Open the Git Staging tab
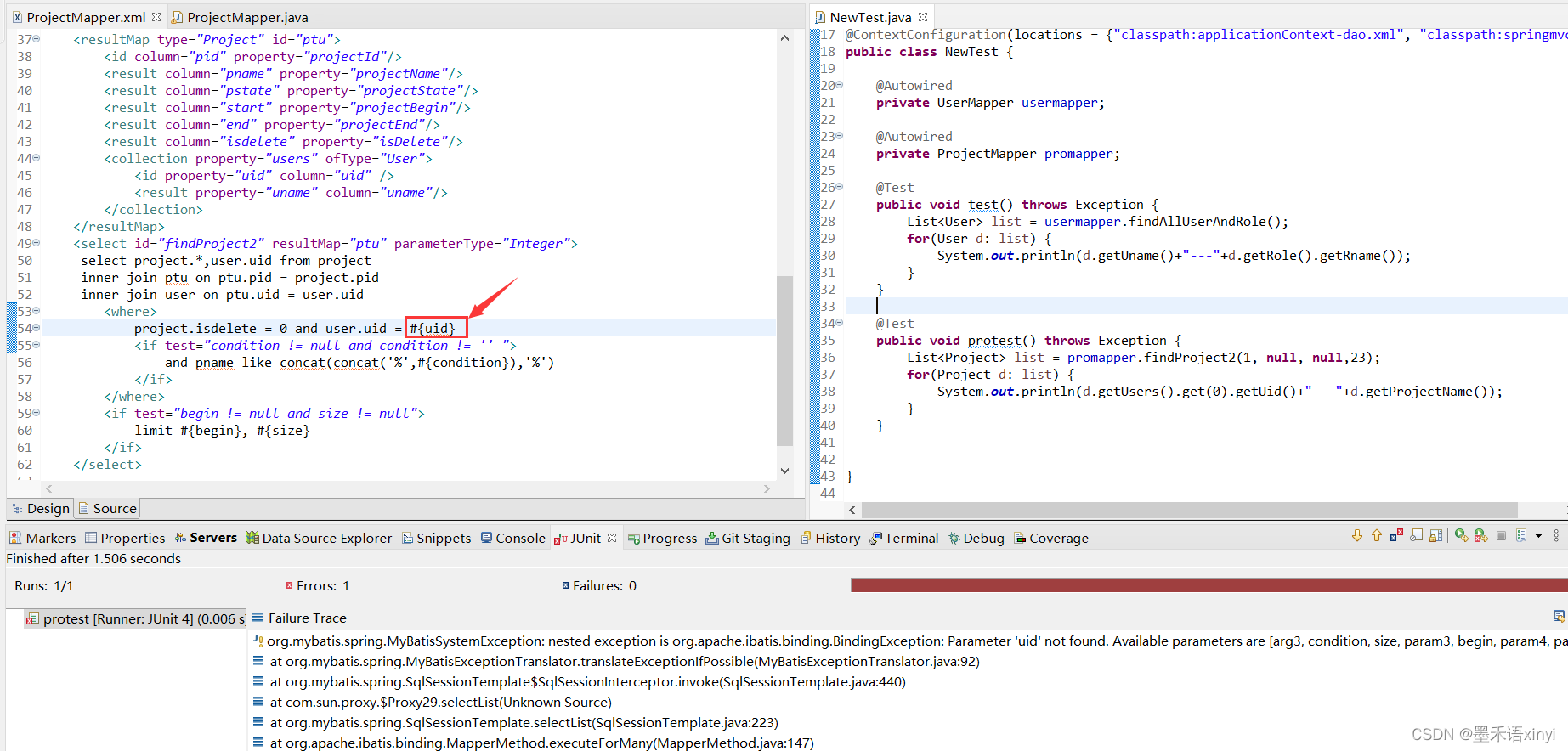 coord(748,538)
